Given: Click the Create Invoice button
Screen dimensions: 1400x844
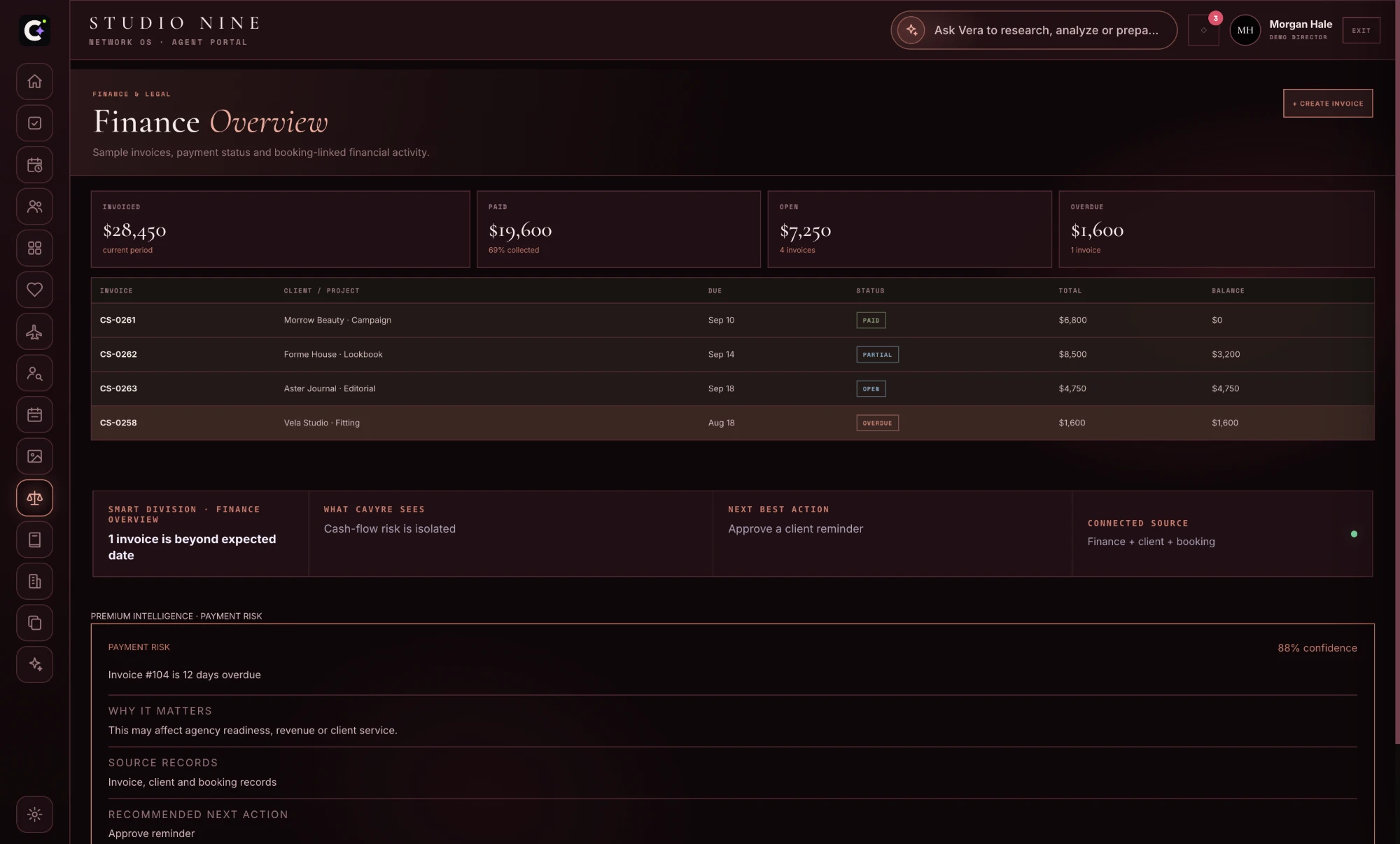Looking at the screenshot, I should 1327,103.
